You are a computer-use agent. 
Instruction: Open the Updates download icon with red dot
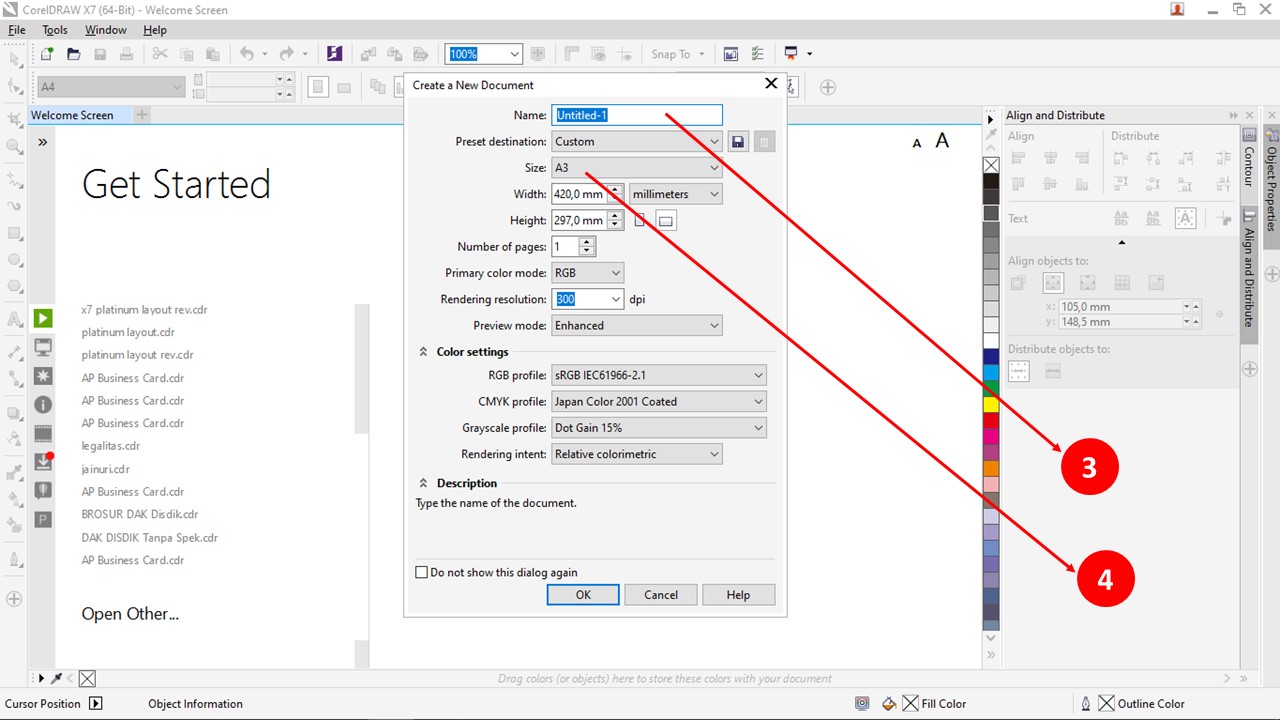tap(43, 462)
